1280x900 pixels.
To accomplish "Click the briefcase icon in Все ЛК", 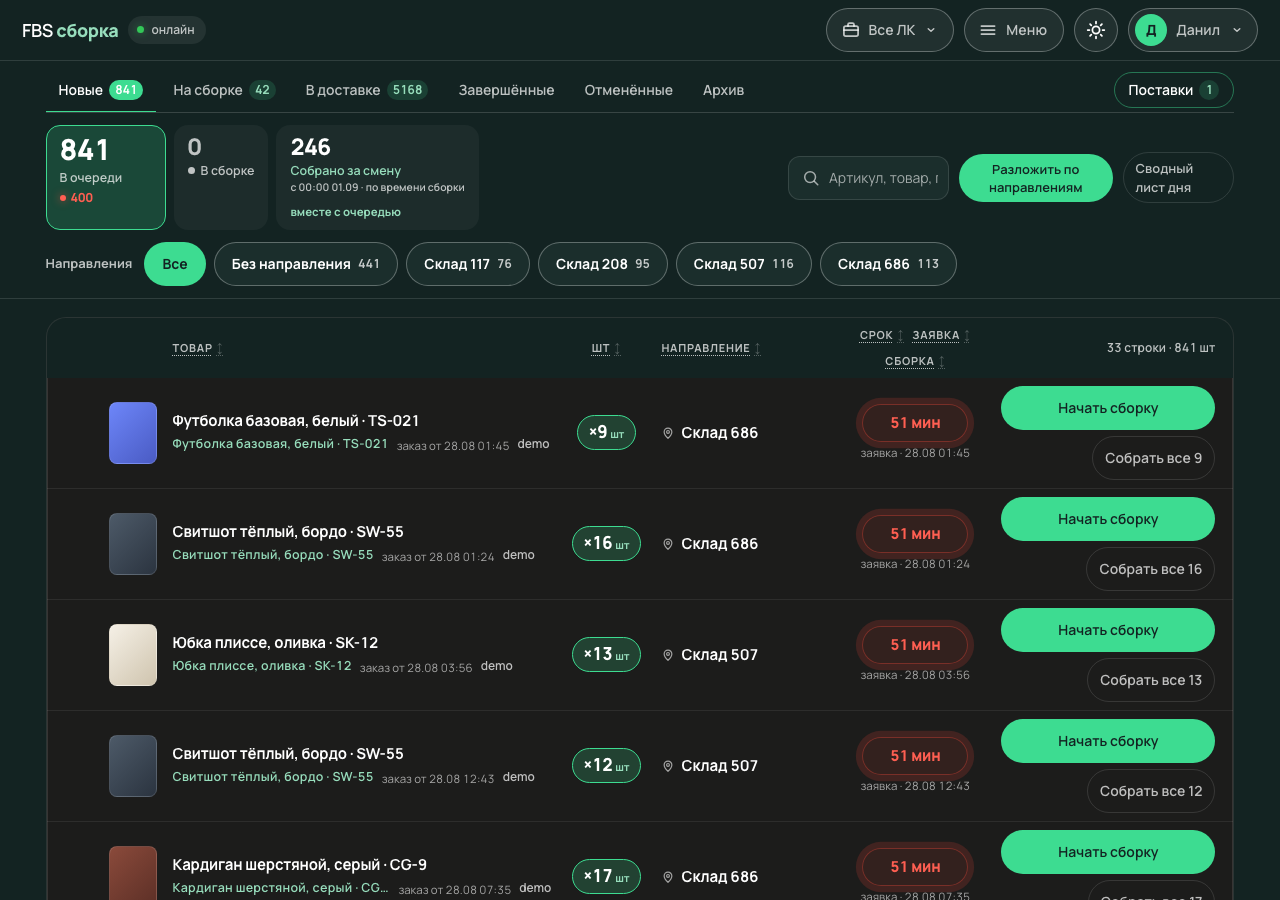I will point(851,30).
